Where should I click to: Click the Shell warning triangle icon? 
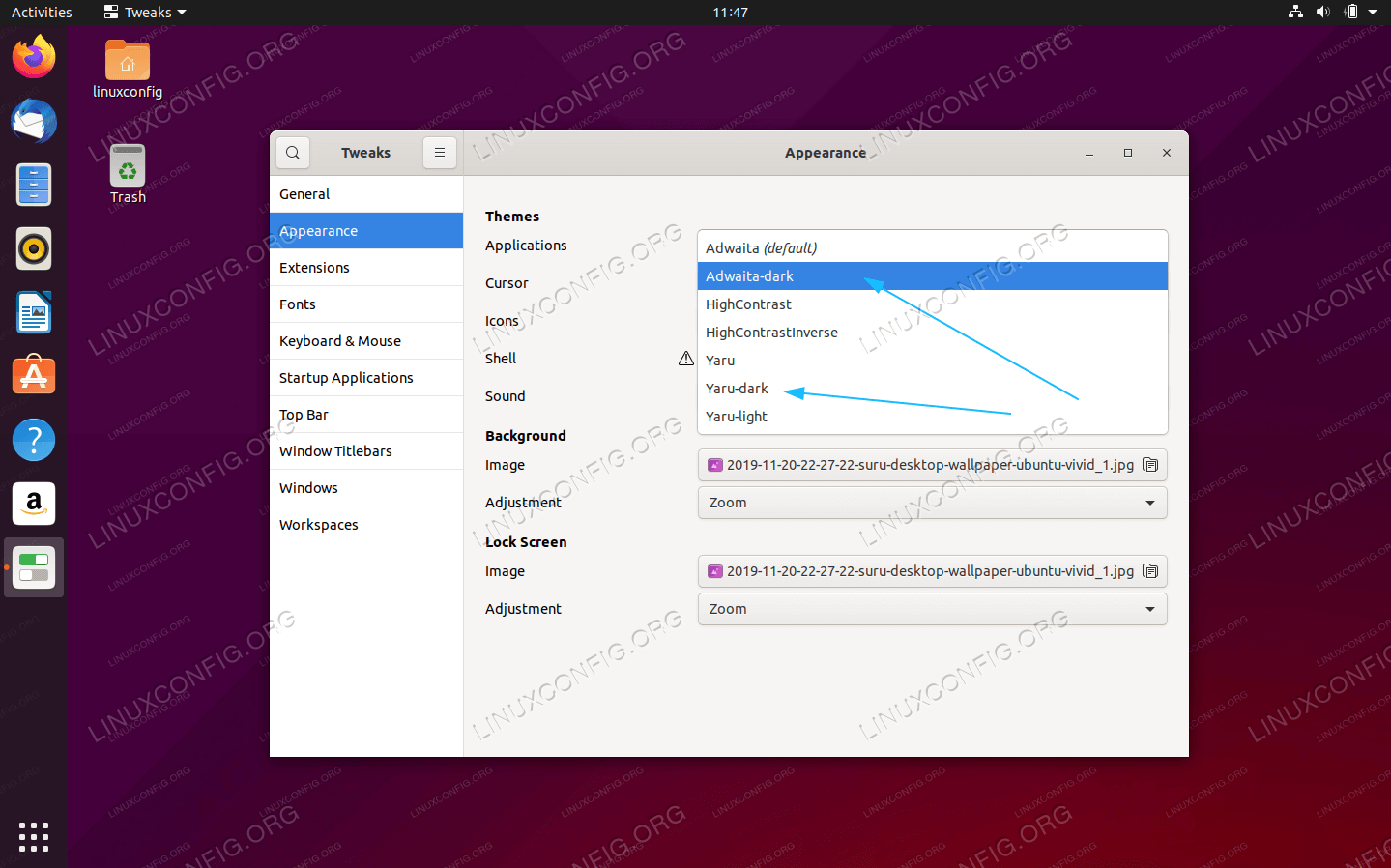click(686, 359)
